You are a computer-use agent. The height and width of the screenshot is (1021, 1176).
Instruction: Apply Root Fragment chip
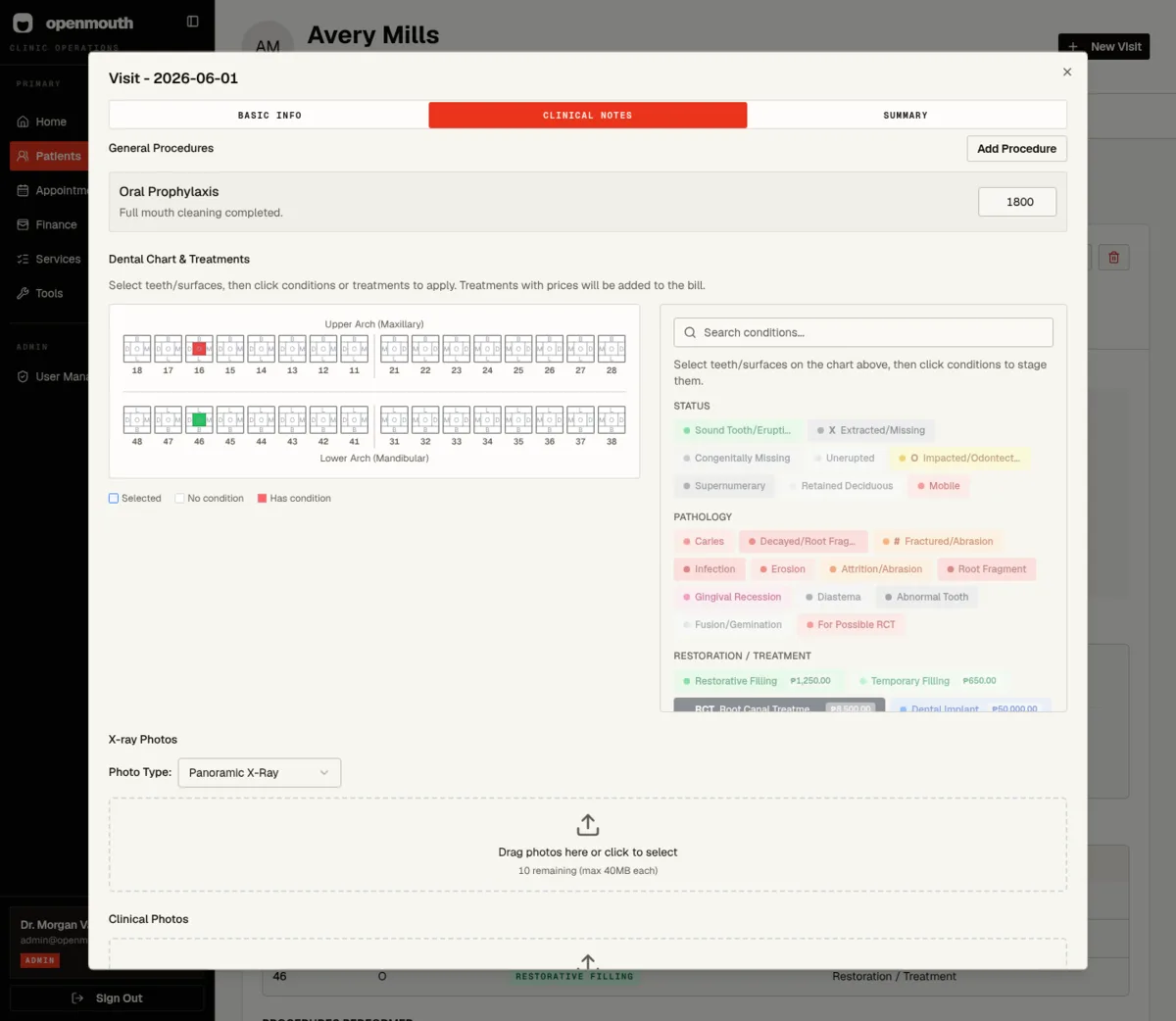[x=987, y=569]
